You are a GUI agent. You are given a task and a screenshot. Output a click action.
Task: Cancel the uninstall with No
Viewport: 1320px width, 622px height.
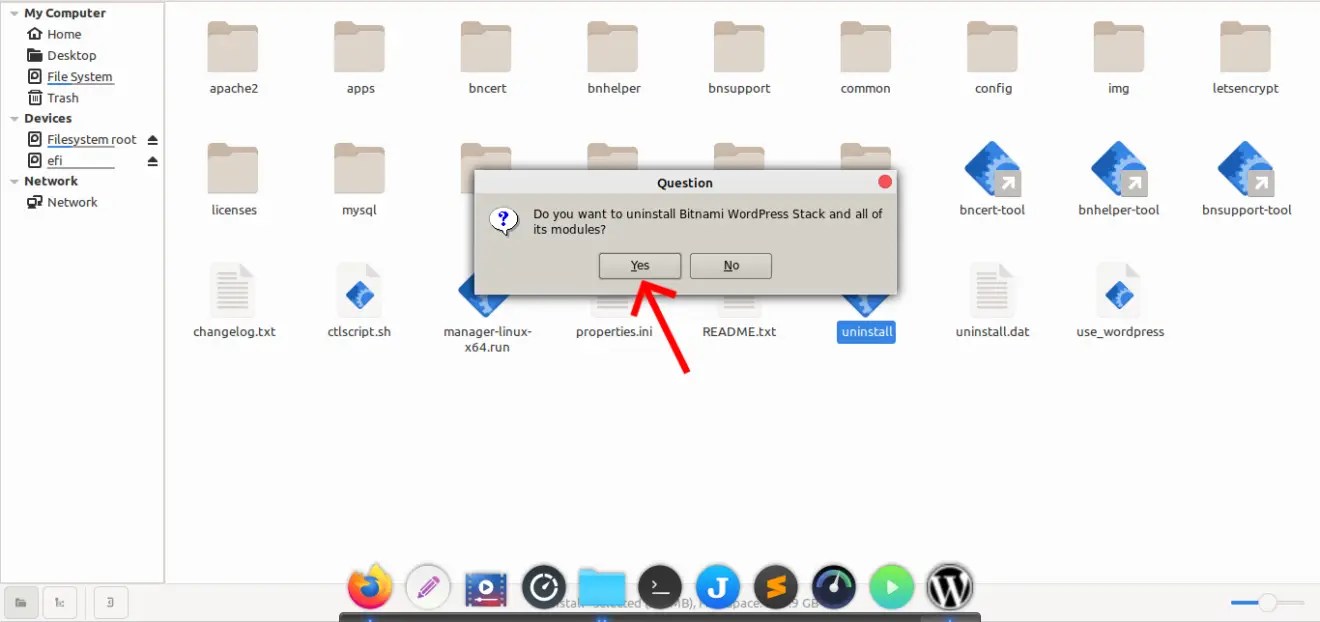click(730, 265)
